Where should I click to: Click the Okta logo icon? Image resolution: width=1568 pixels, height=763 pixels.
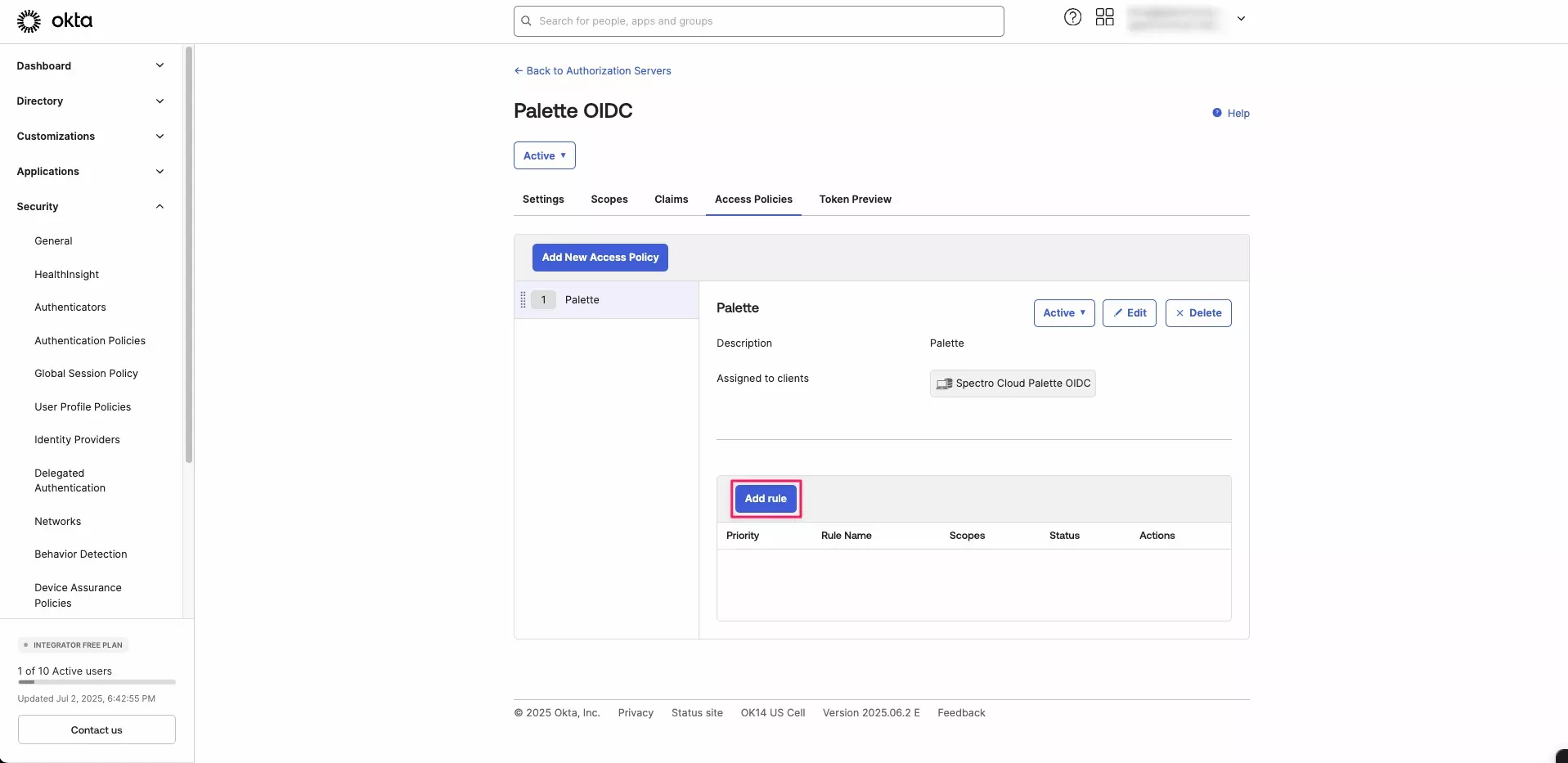(29, 21)
